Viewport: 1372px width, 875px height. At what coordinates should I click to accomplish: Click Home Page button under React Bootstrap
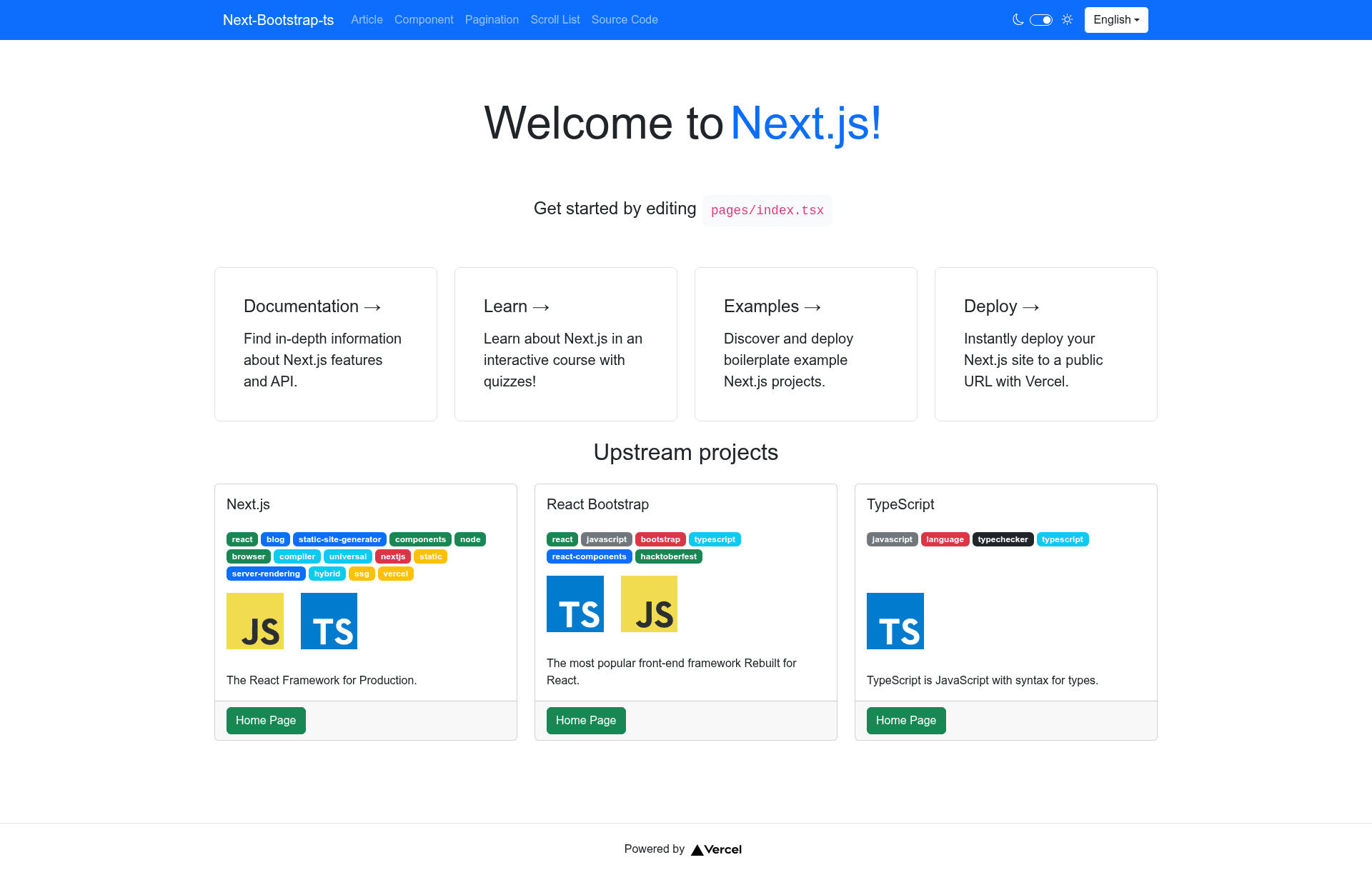pos(586,721)
